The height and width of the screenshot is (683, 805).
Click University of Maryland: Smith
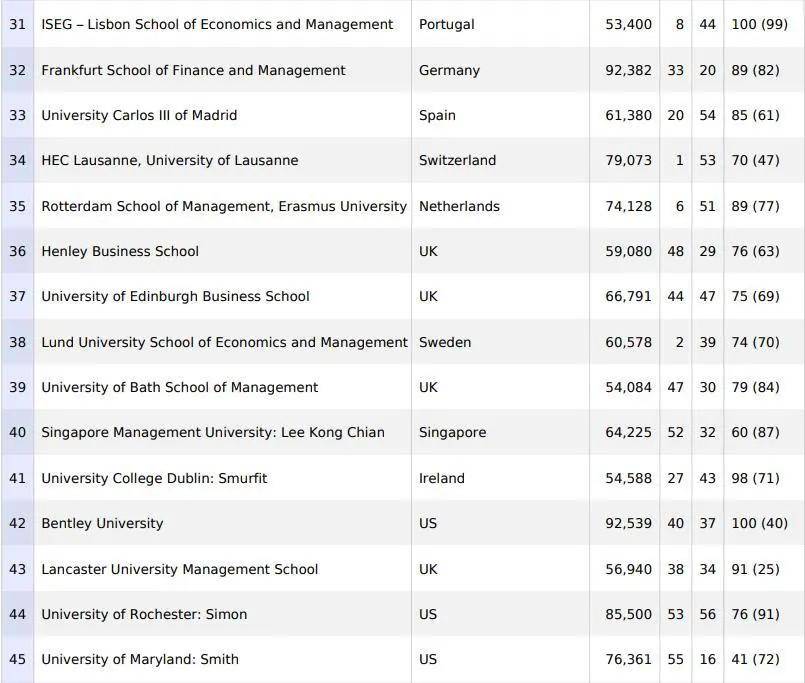[140, 659]
